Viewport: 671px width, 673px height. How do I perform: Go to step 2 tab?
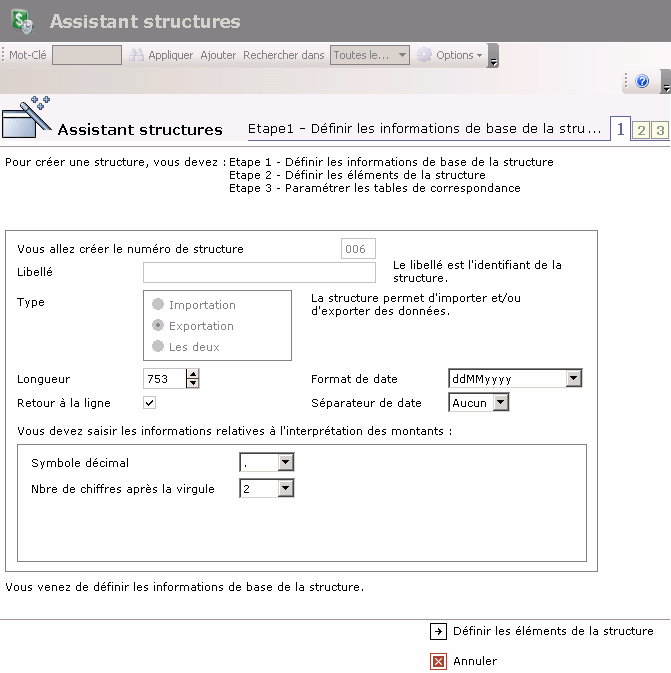(x=641, y=130)
